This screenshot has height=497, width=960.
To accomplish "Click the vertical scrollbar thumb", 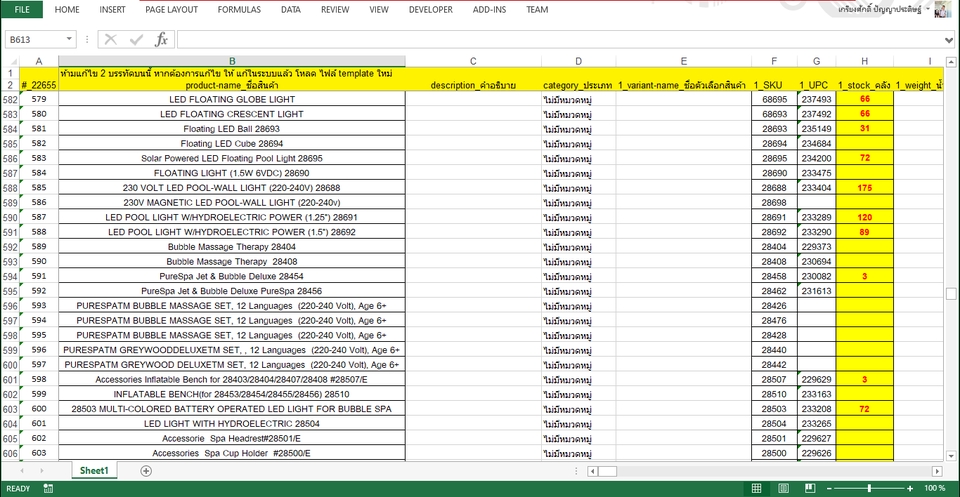I will tap(951, 293).
